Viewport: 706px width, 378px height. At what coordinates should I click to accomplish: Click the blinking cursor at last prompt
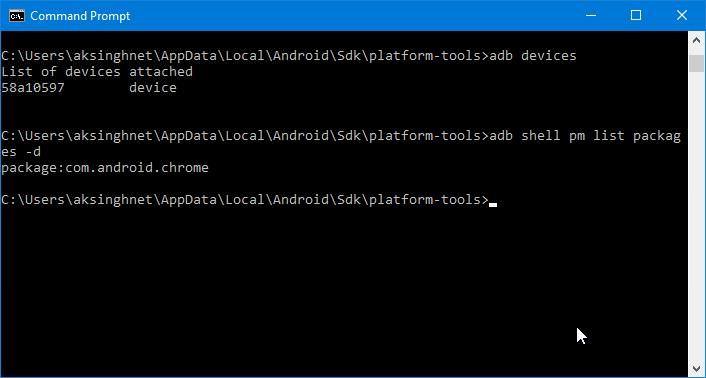pos(493,204)
